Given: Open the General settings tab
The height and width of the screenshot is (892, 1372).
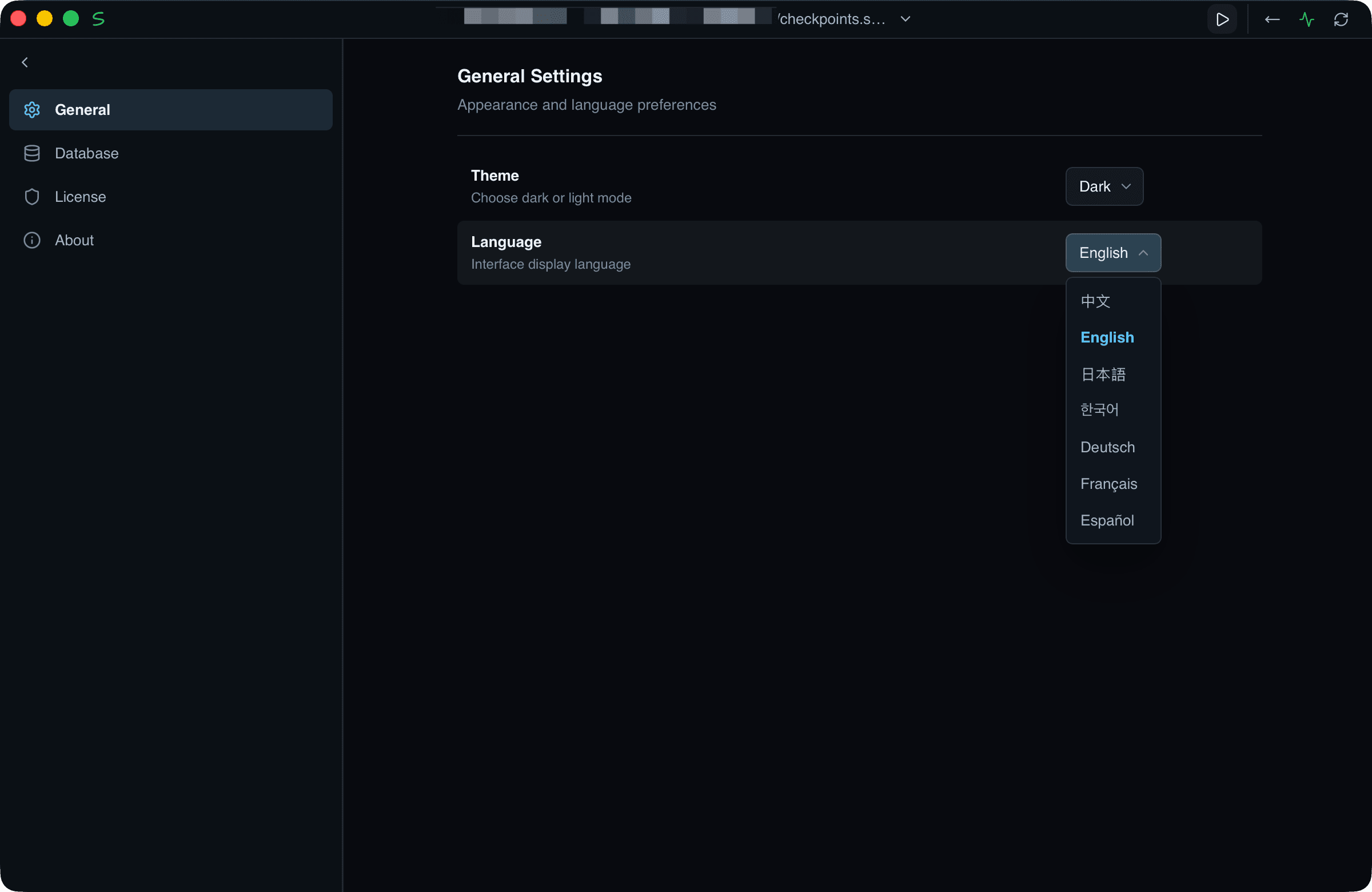Looking at the screenshot, I should (170, 110).
